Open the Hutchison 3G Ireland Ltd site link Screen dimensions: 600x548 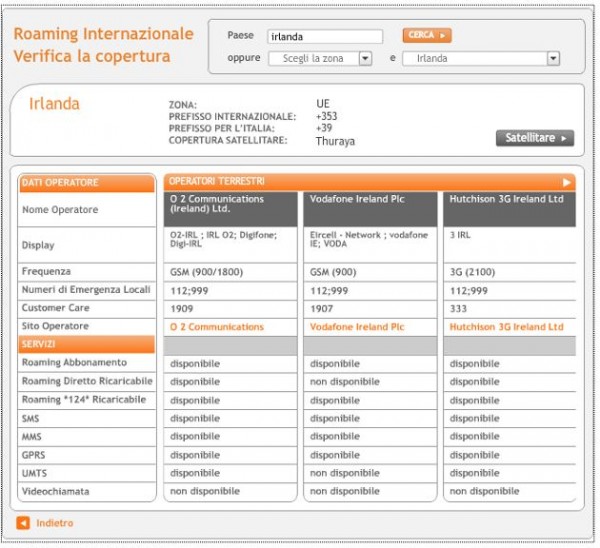[x=506, y=327]
